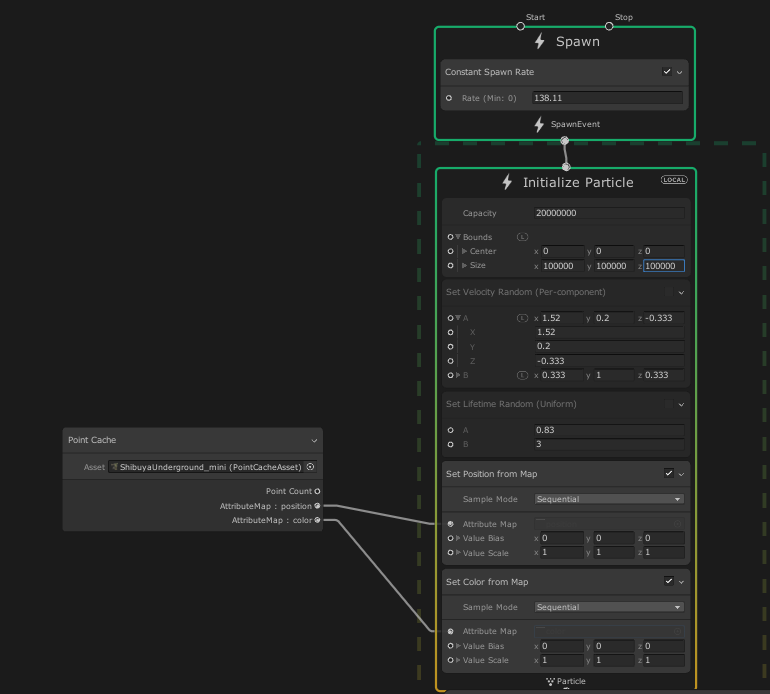Collapse the velocity A vector foldout
Viewport: 770px width, 694px height.
[x=458, y=318]
